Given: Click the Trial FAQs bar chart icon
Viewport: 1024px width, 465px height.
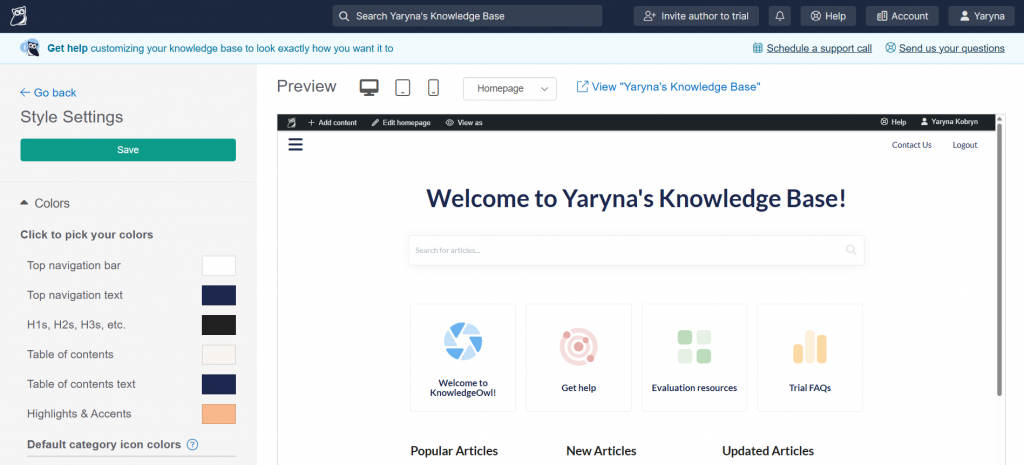Looking at the screenshot, I should (x=810, y=347).
